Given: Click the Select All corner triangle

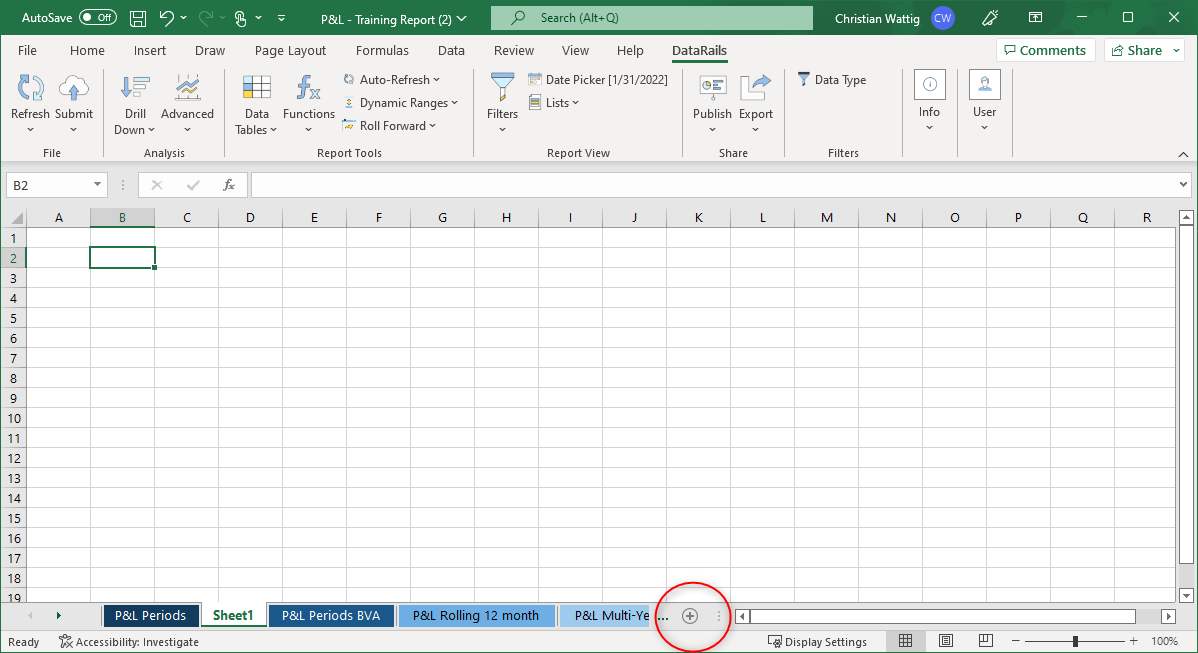Looking at the screenshot, I should tap(15, 218).
